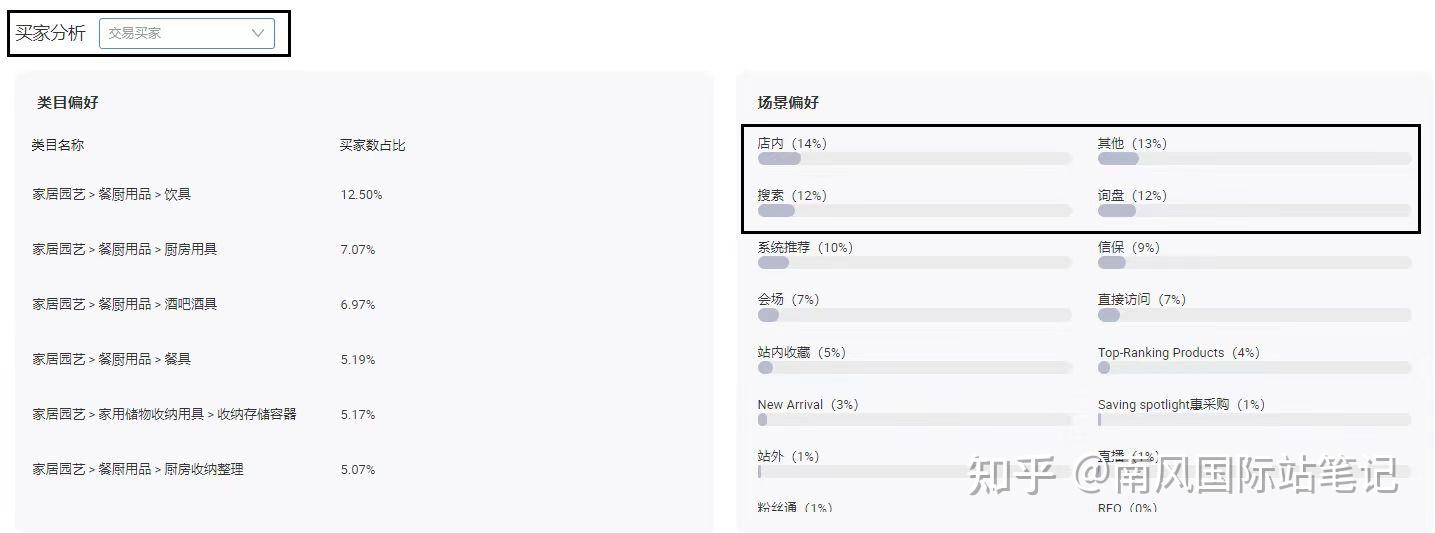Click the New Arrival (3%) label
1435x533 pixels.
tap(807, 405)
